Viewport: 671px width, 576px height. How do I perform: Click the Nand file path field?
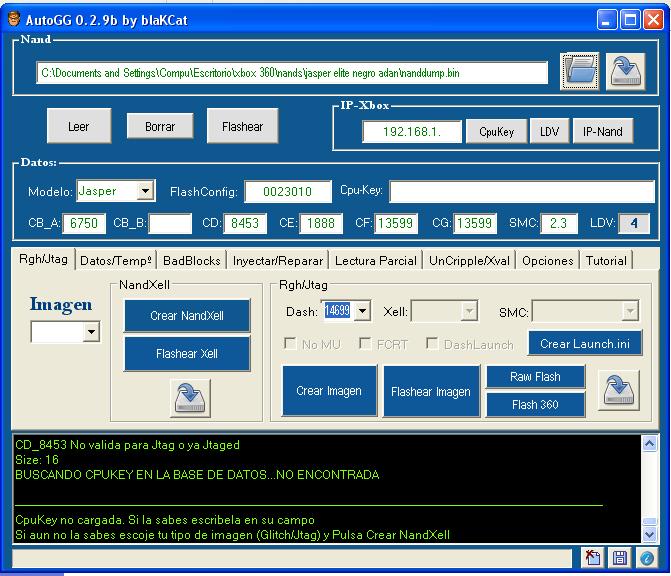[x=292, y=73]
